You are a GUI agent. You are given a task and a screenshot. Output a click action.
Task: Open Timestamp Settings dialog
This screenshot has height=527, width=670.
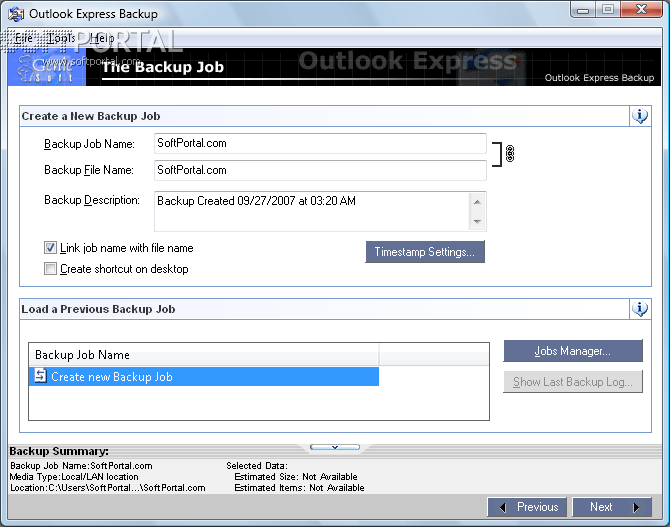(x=425, y=252)
